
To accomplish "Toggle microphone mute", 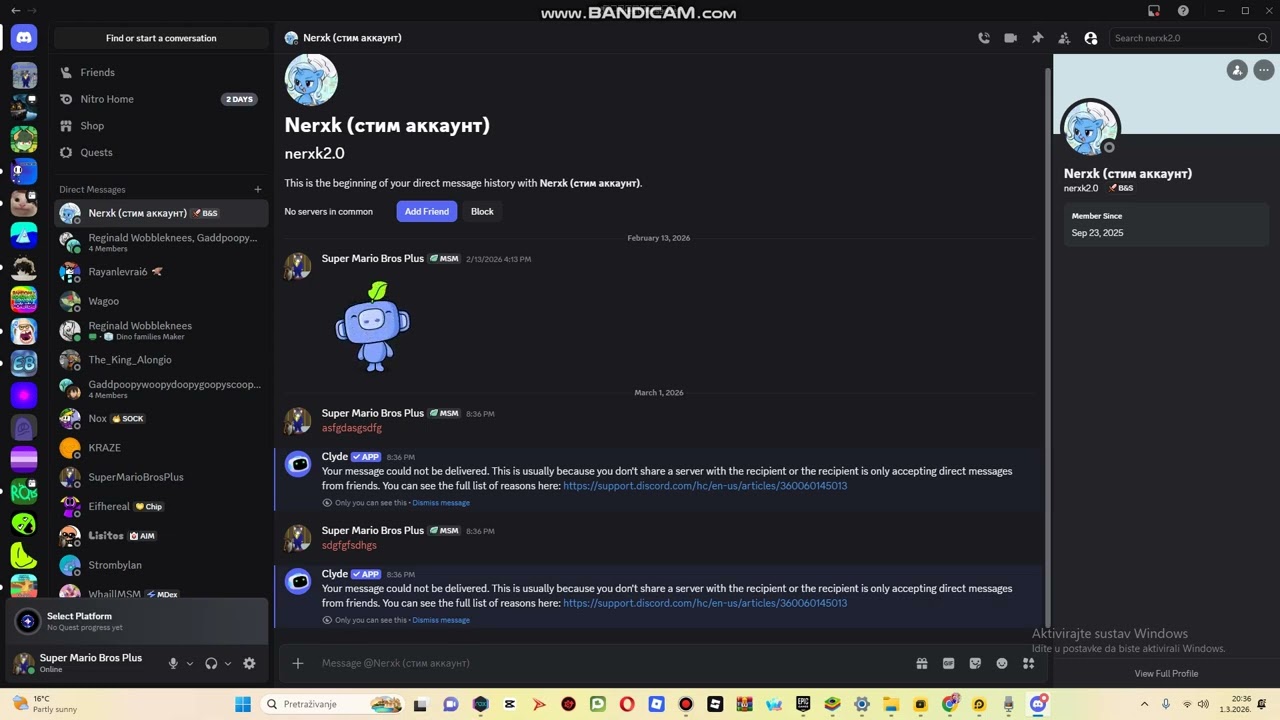I will [173, 663].
